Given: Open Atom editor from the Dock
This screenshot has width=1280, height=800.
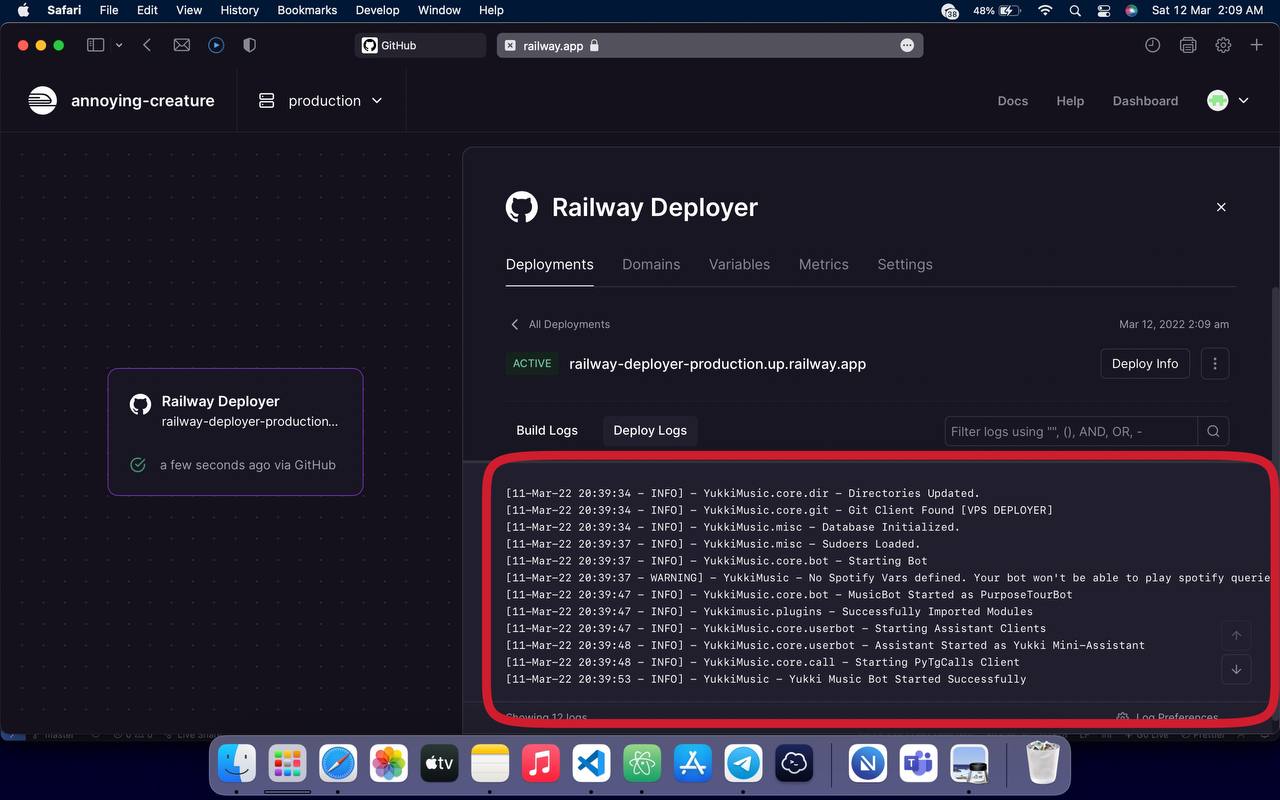Looking at the screenshot, I should click(x=642, y=764).
